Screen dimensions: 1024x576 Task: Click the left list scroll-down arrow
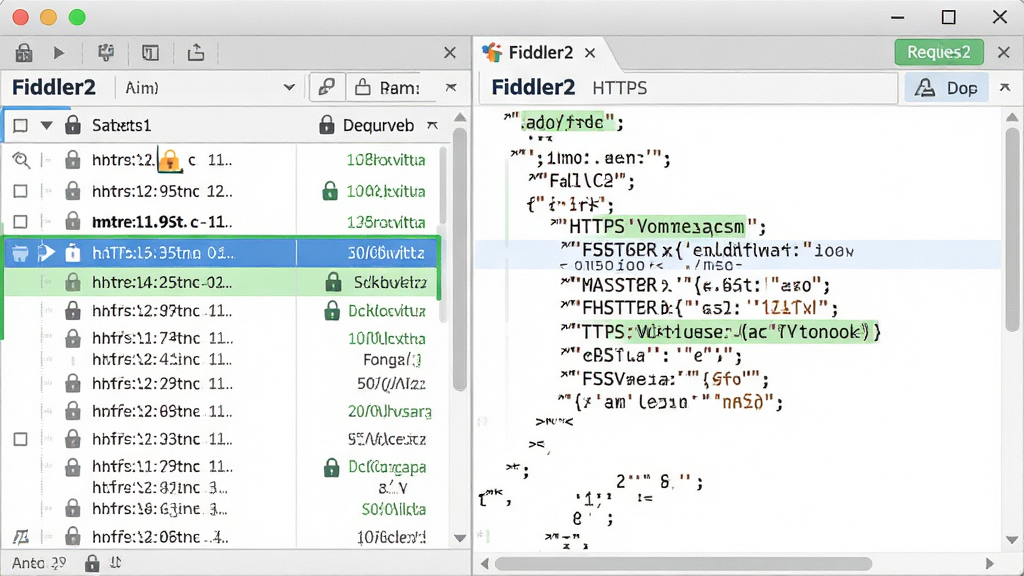[460, 539]
